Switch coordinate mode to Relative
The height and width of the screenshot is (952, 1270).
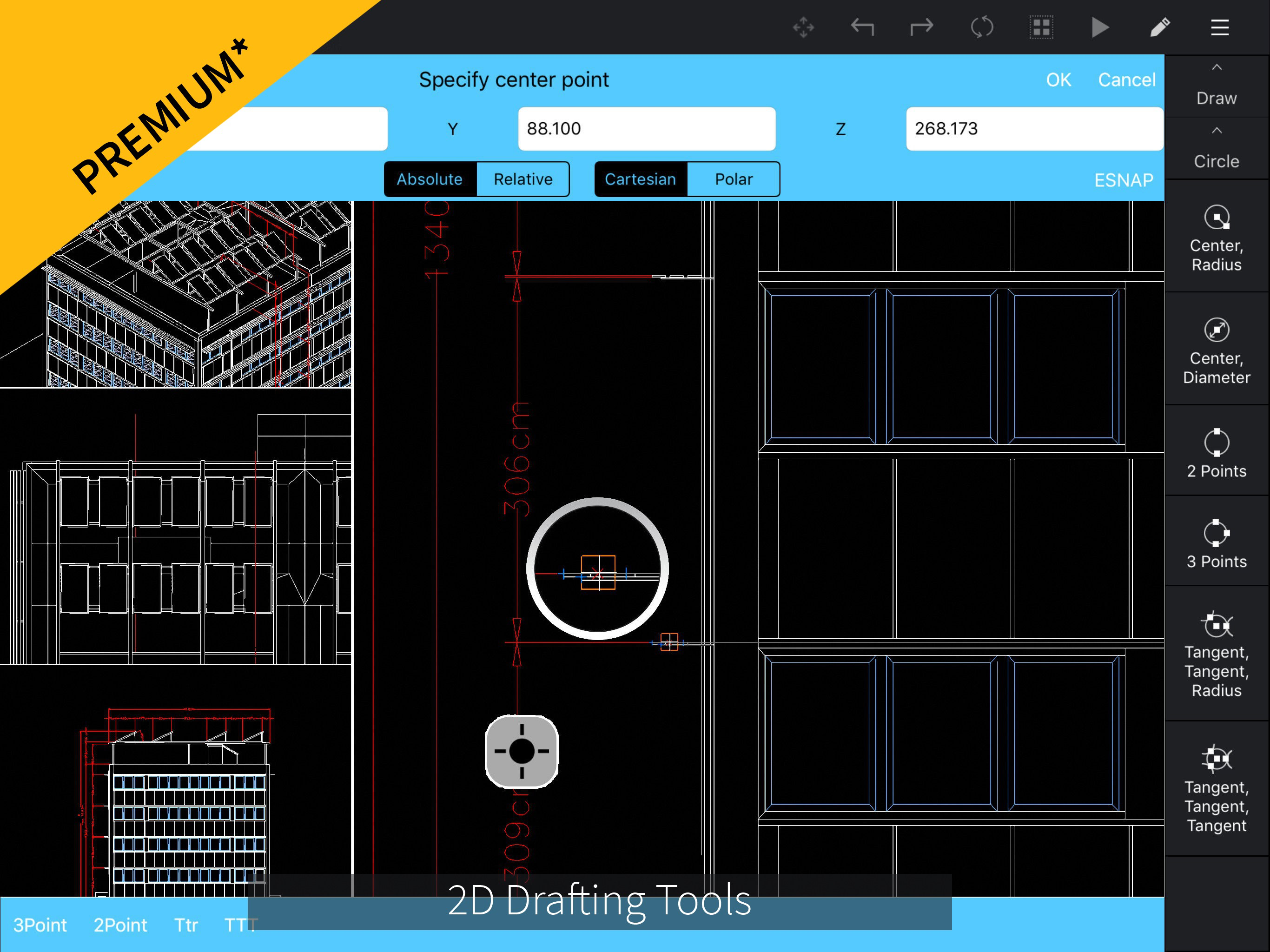point(523,179)
